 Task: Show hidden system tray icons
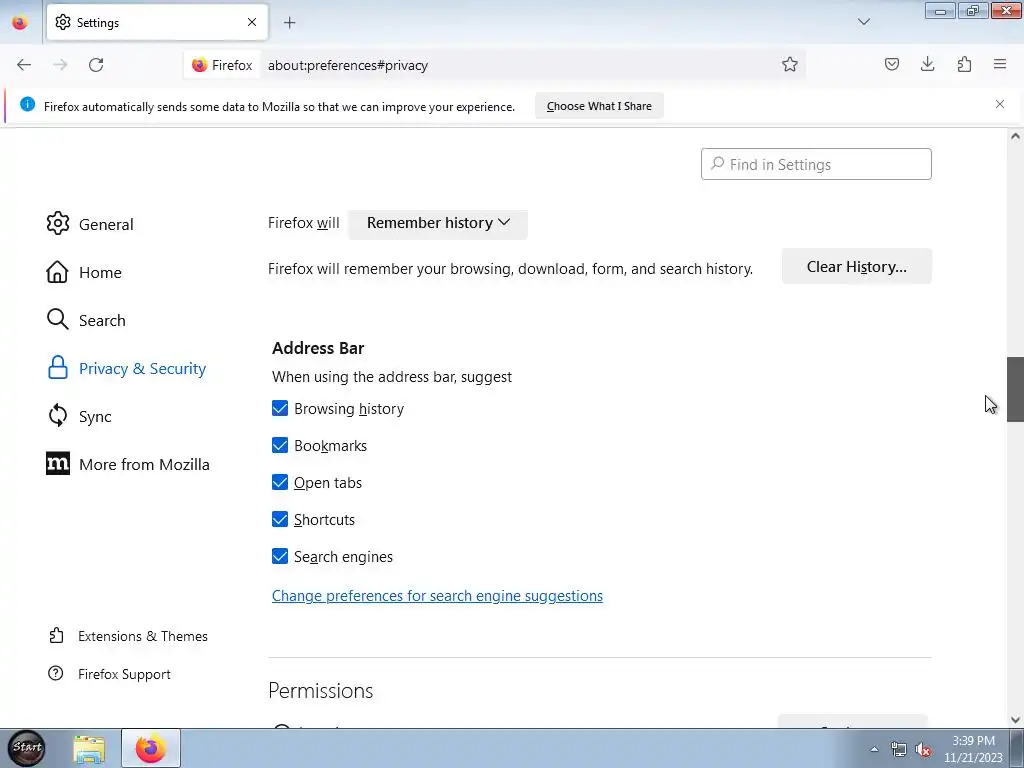pyautogui.click(x=874, y=750)
